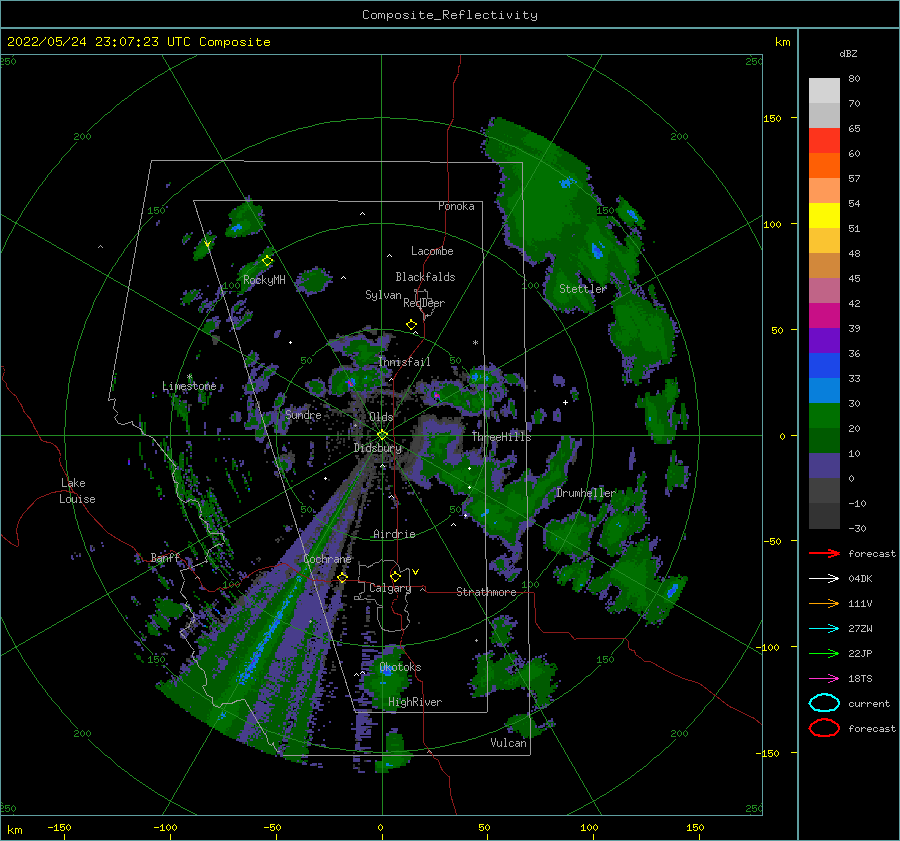Click the green 22JP arrow in legend

click(824, 653)
